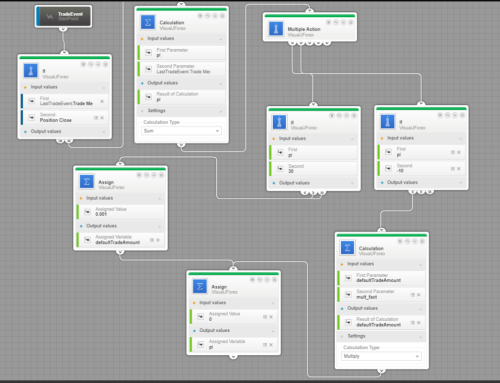Click the If node icon with Position Close
The image size is (500, 383).
coord(31,71)
